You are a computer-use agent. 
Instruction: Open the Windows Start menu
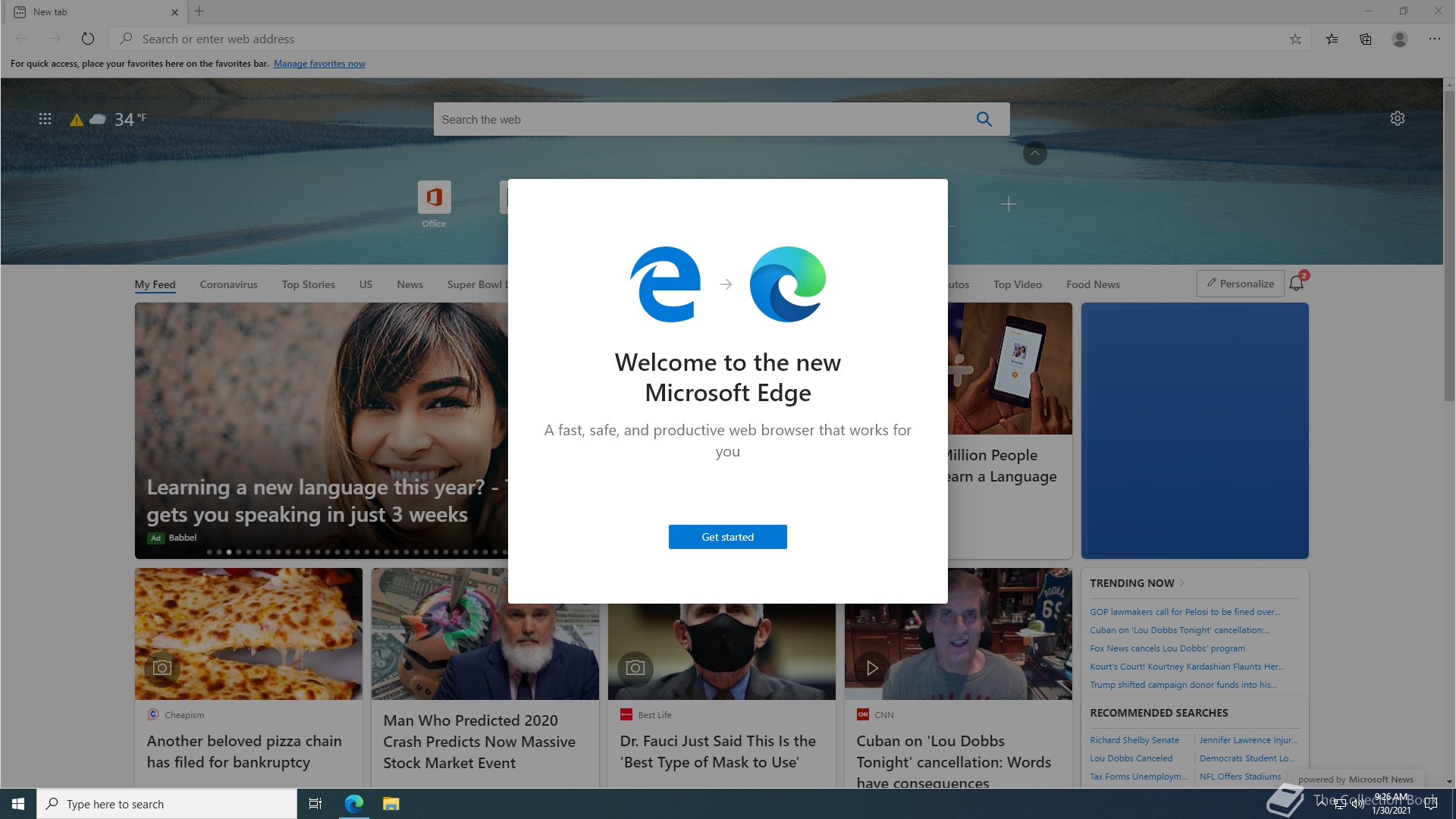click(x=18, y=804)
